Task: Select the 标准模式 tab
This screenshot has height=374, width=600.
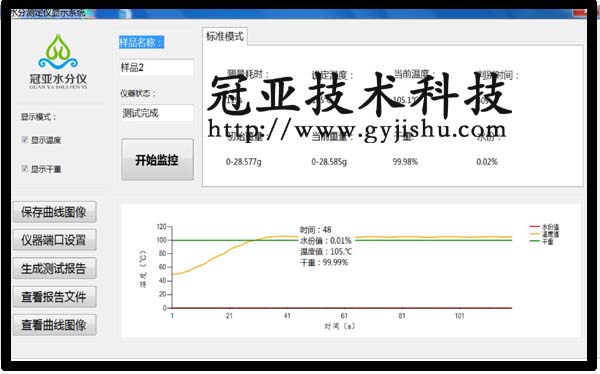Action: (x=225, y=36)
